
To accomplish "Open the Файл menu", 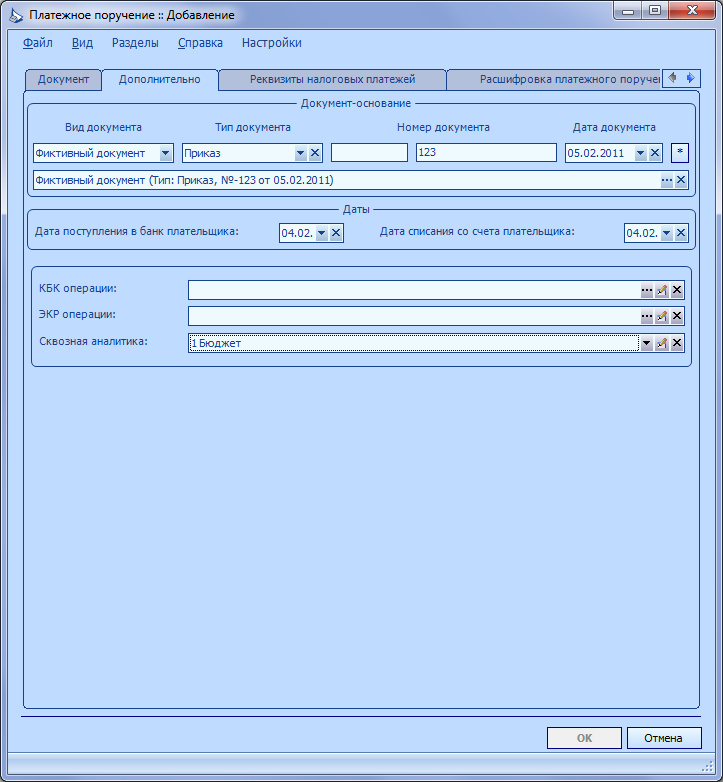I will pos(38,43).
